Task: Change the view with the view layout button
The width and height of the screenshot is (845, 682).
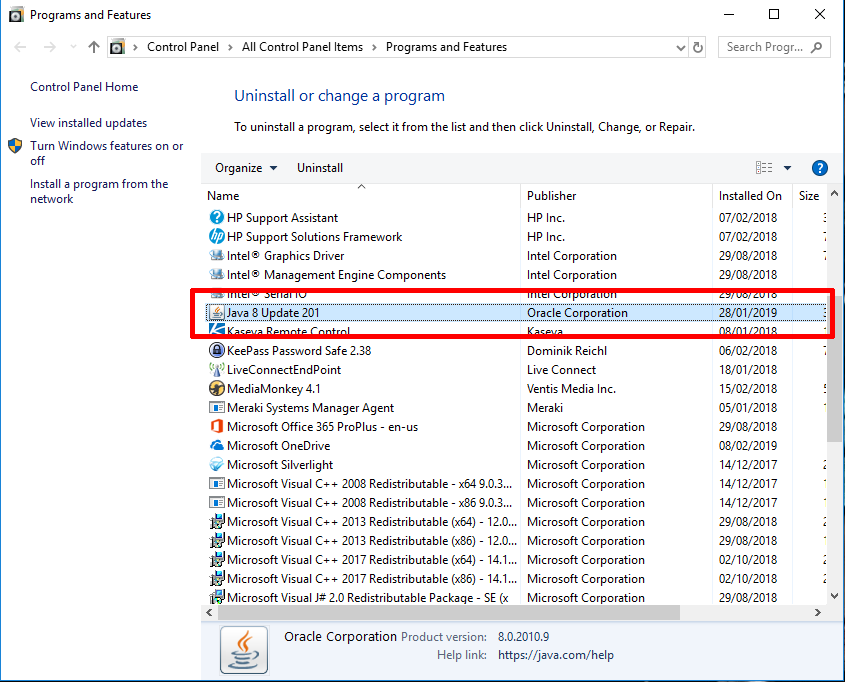Action: click(764, 168)
